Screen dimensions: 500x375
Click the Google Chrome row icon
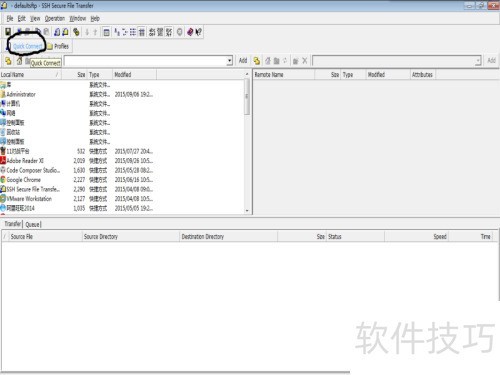coord(3,180)
